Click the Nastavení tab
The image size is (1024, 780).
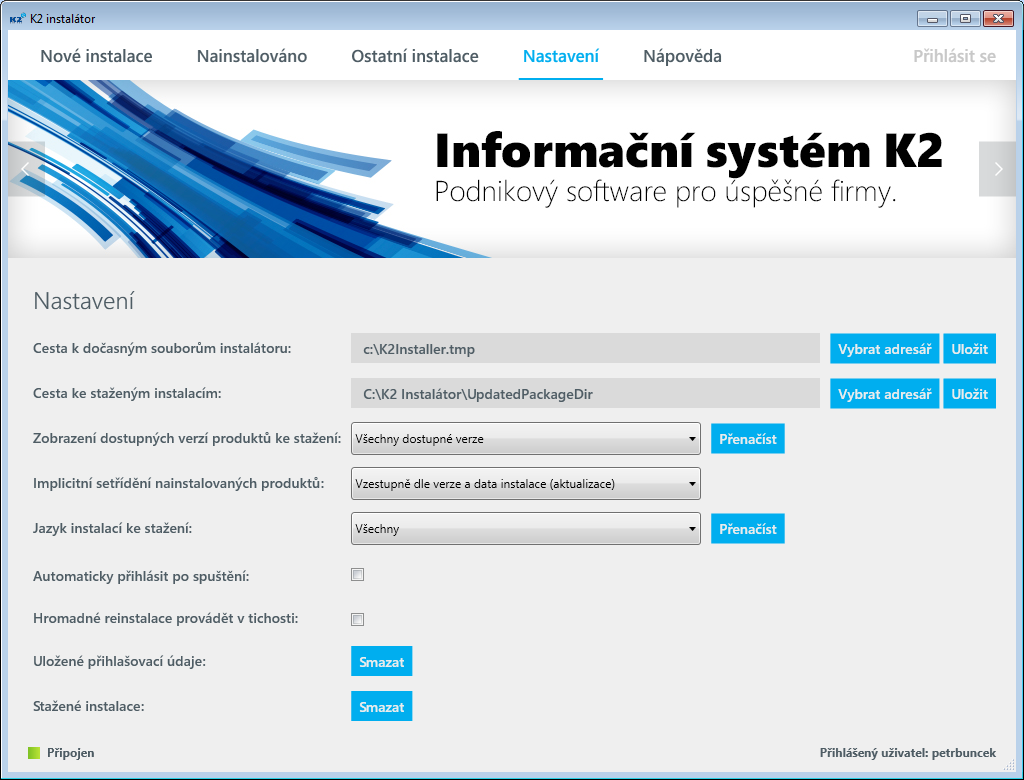point(560,56)
